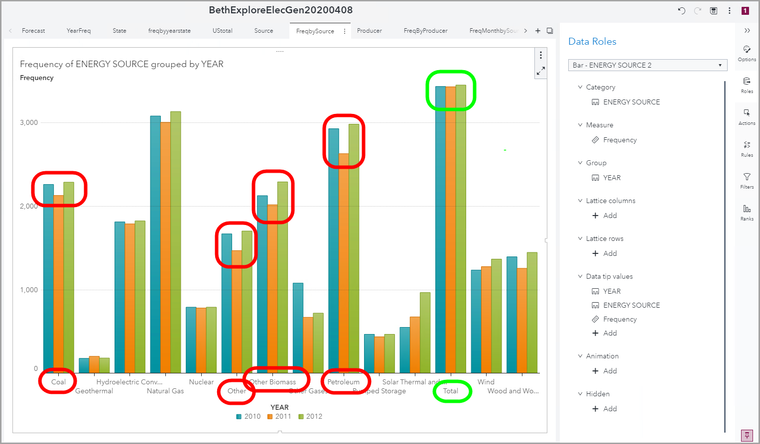This screenshot has width=760, height=444.
Task: Collapse the right pane with double chevron
Action: pyautogui.click(x=747, y=31)
